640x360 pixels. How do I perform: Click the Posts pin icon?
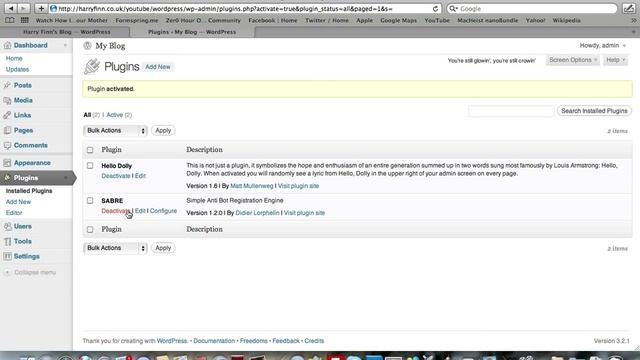(7, 85)
